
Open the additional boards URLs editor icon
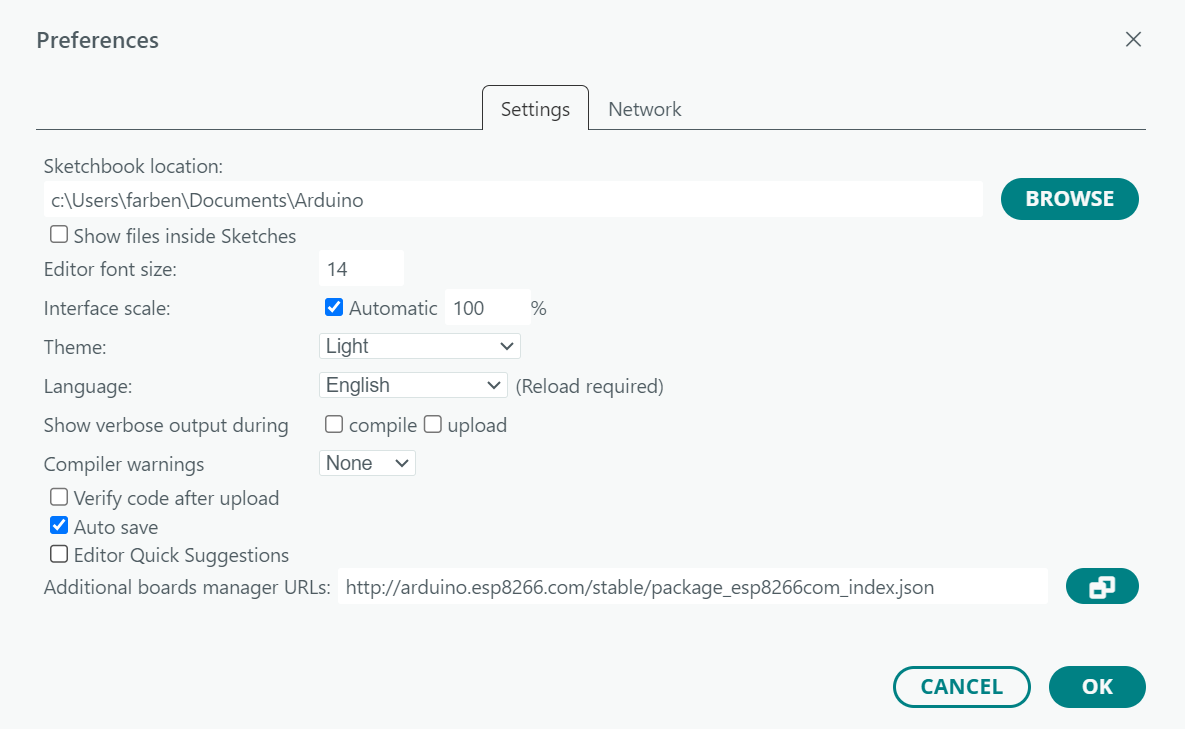point(1102,587)
